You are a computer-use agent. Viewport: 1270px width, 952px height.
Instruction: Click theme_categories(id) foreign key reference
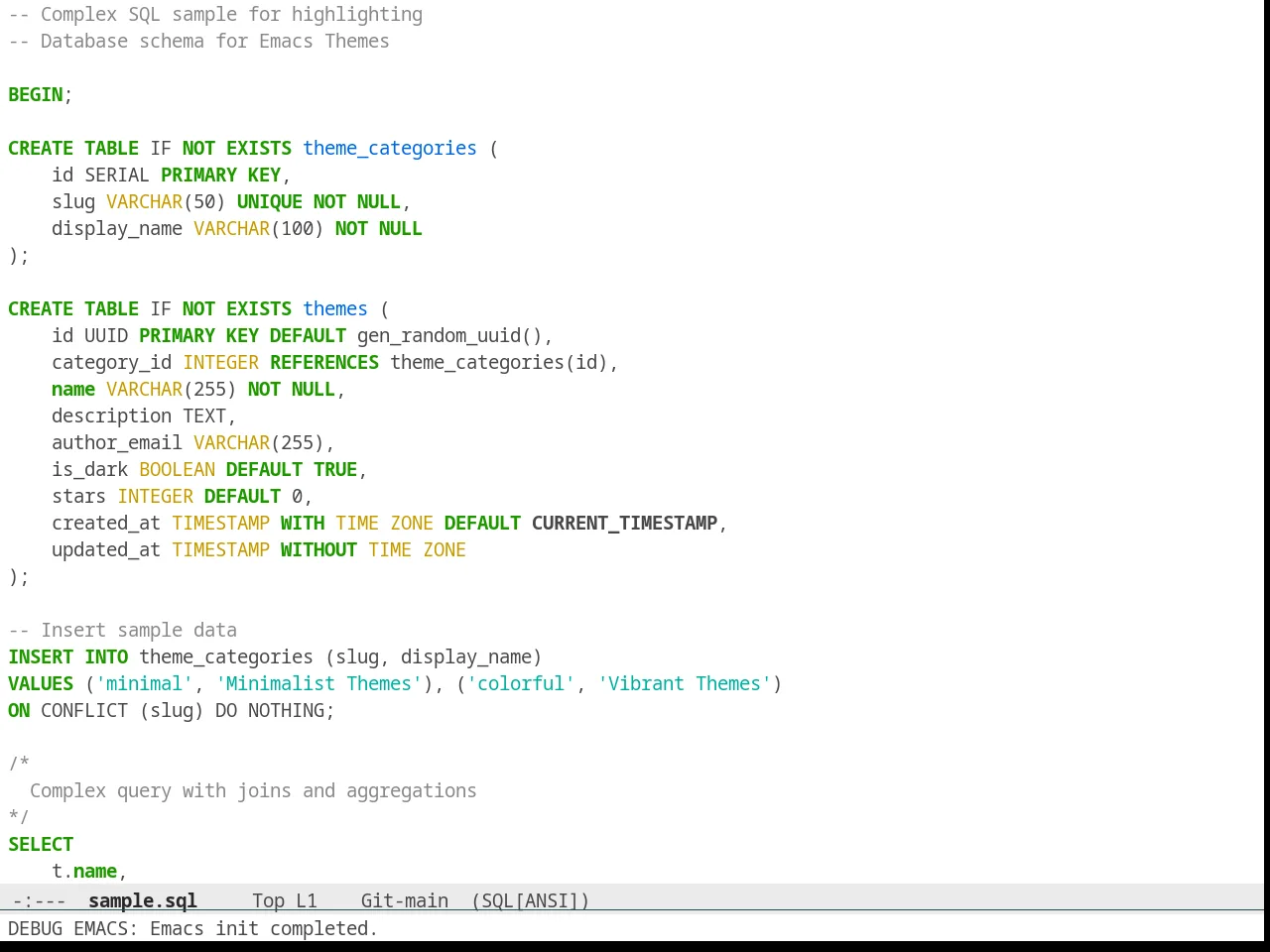(x=499, y=362)
